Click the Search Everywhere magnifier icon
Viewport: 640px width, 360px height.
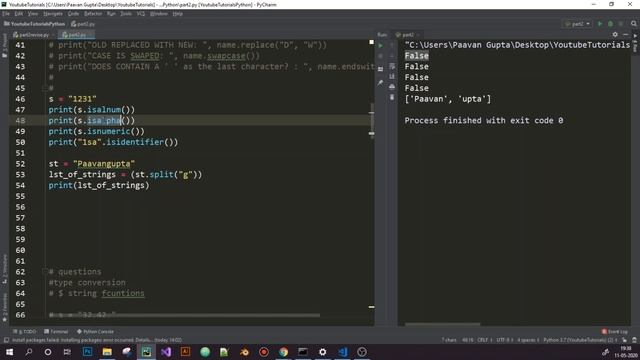[634, 24]
